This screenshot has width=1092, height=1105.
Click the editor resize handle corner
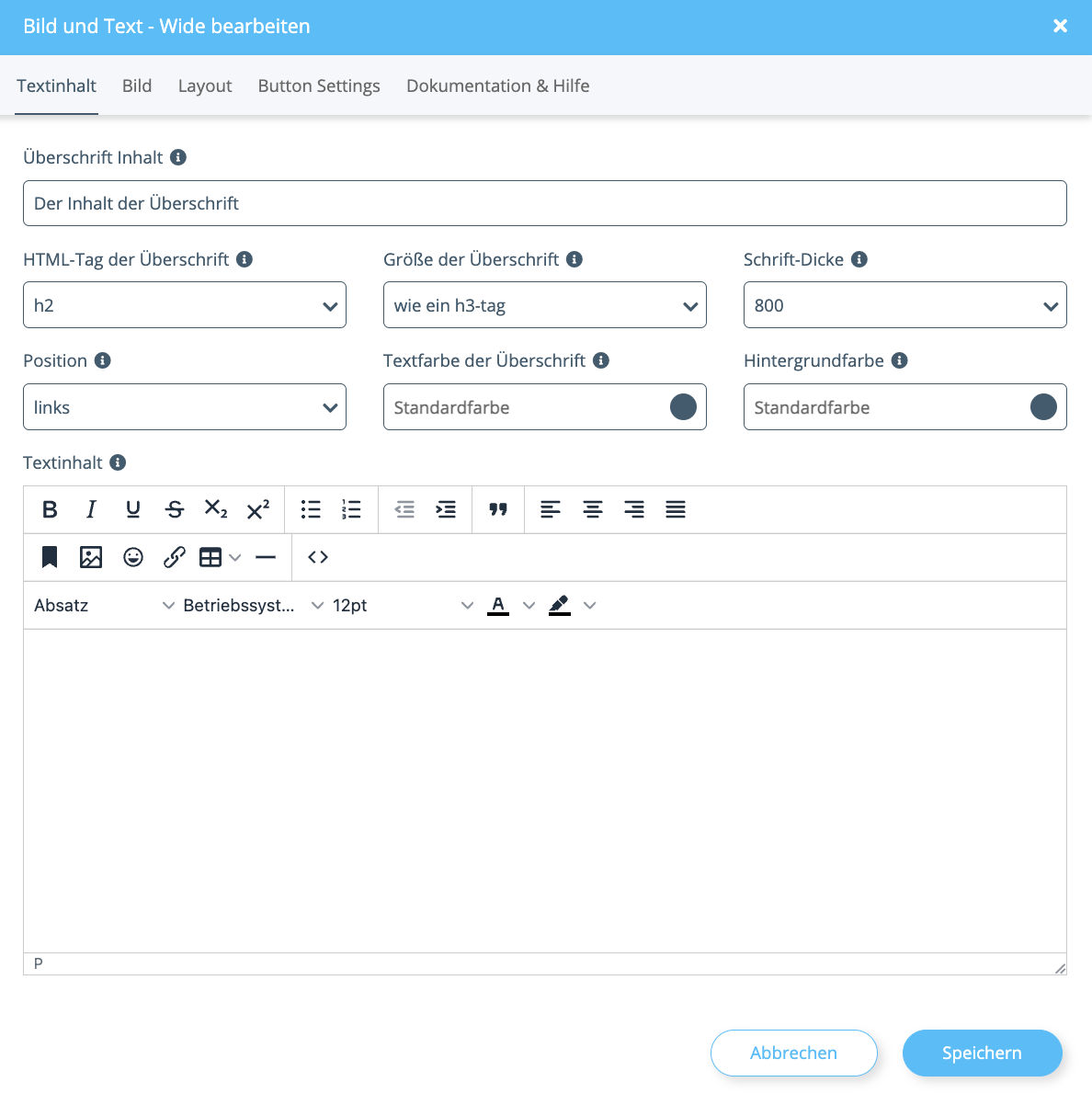[x=1060, y=967]
